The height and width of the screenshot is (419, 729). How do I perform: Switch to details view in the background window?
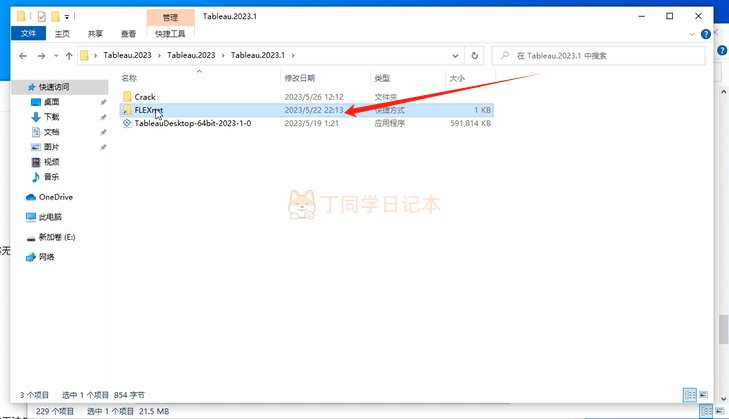click(x=706, y=411)
